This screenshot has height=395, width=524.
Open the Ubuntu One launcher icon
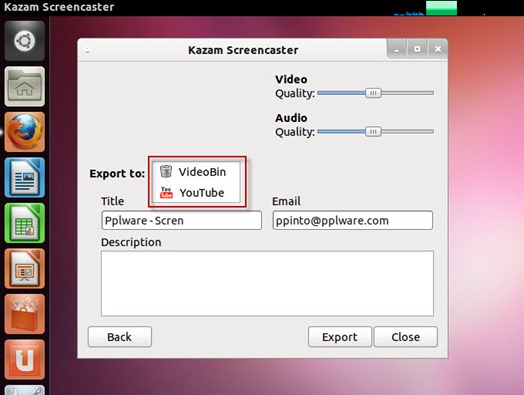[25, 360]
